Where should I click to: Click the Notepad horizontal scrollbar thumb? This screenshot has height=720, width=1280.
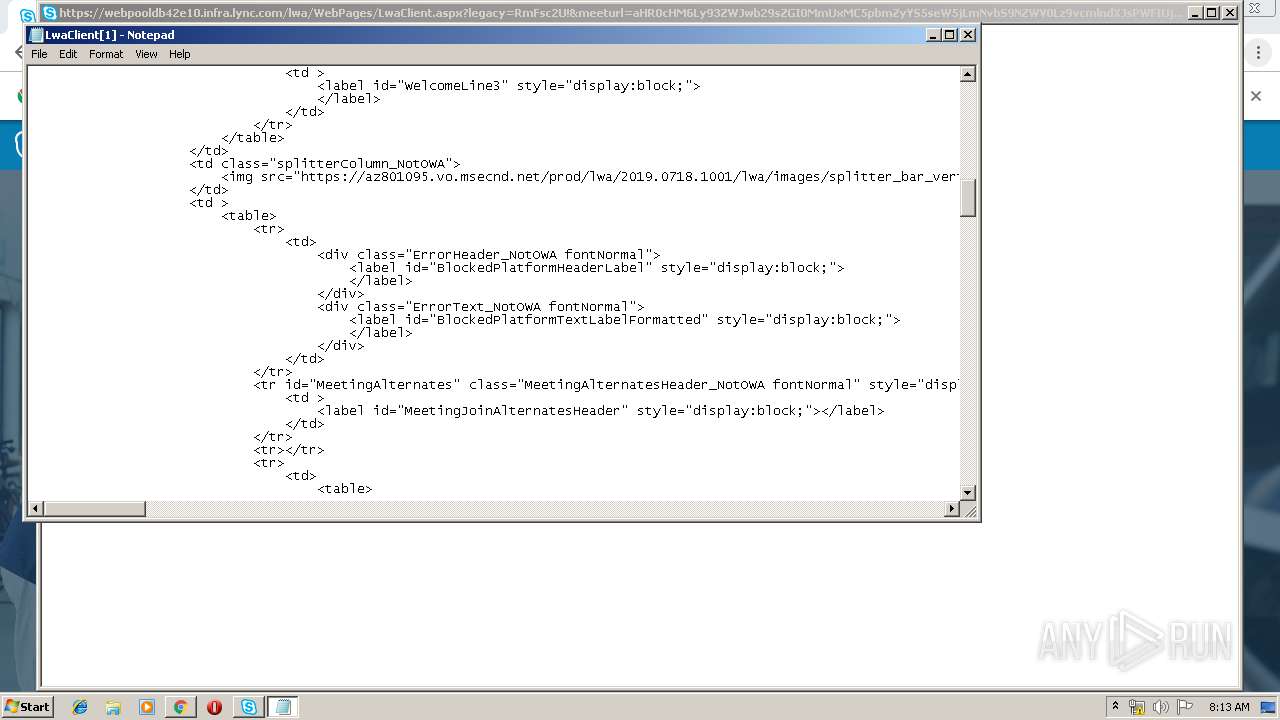[95, 509]
